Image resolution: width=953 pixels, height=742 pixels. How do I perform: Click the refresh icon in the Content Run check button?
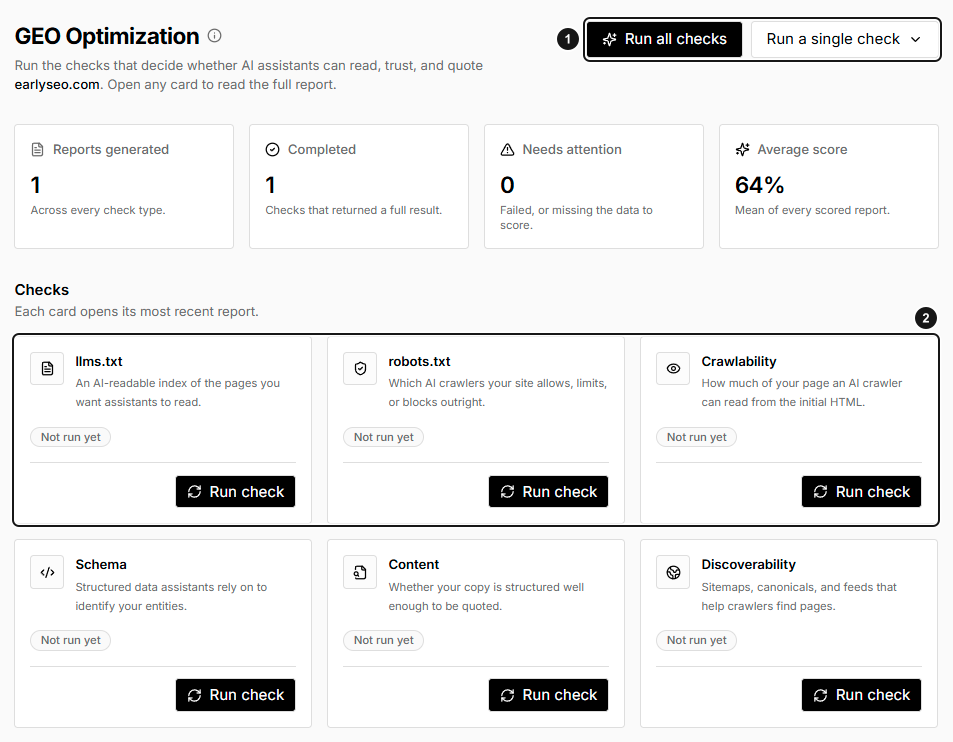[x=507, y=695]
